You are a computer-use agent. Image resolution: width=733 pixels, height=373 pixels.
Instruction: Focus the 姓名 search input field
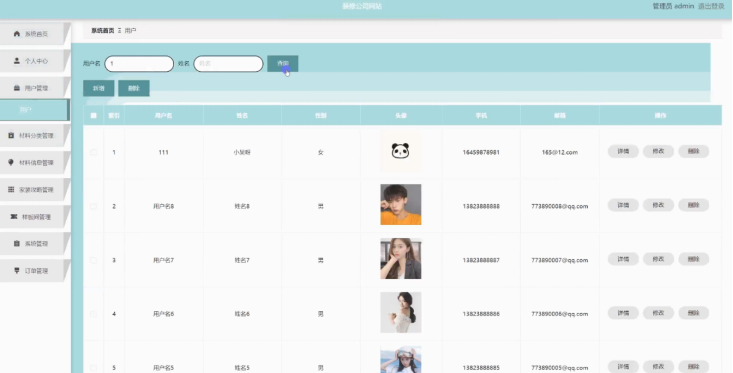(229, 64)
